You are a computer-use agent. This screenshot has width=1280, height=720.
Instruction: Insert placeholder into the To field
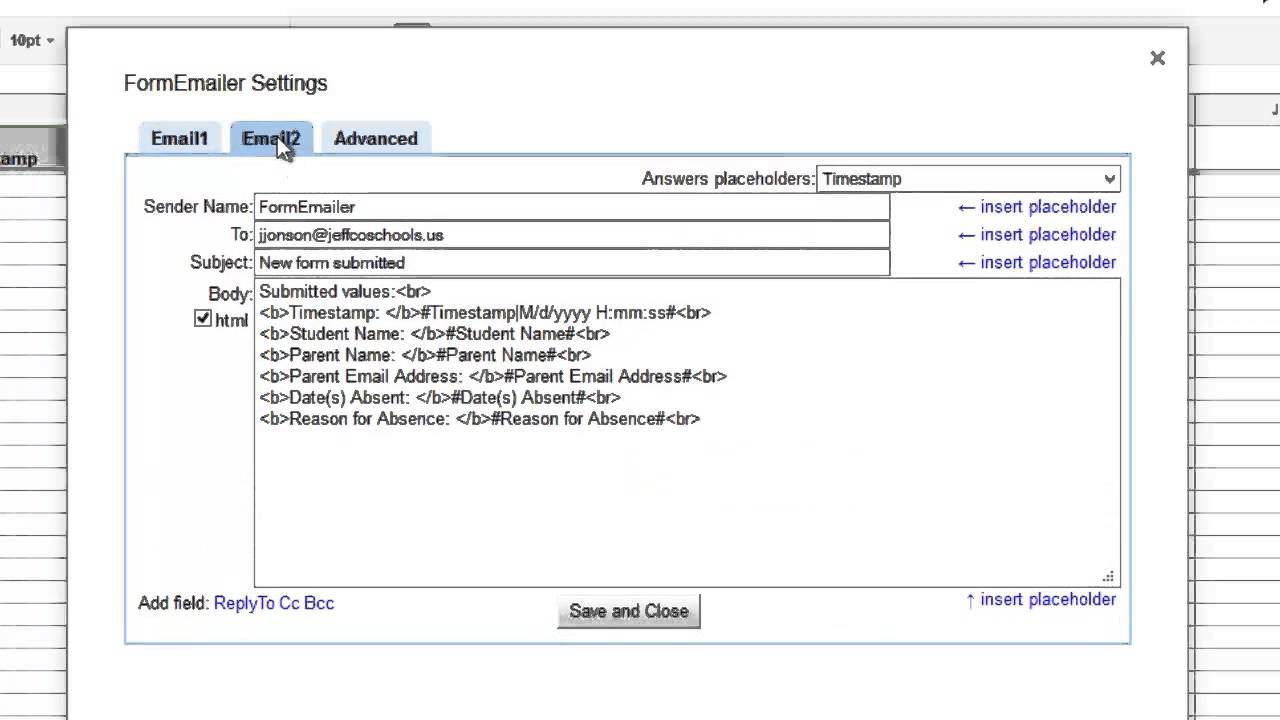[x=1036, y=235]
